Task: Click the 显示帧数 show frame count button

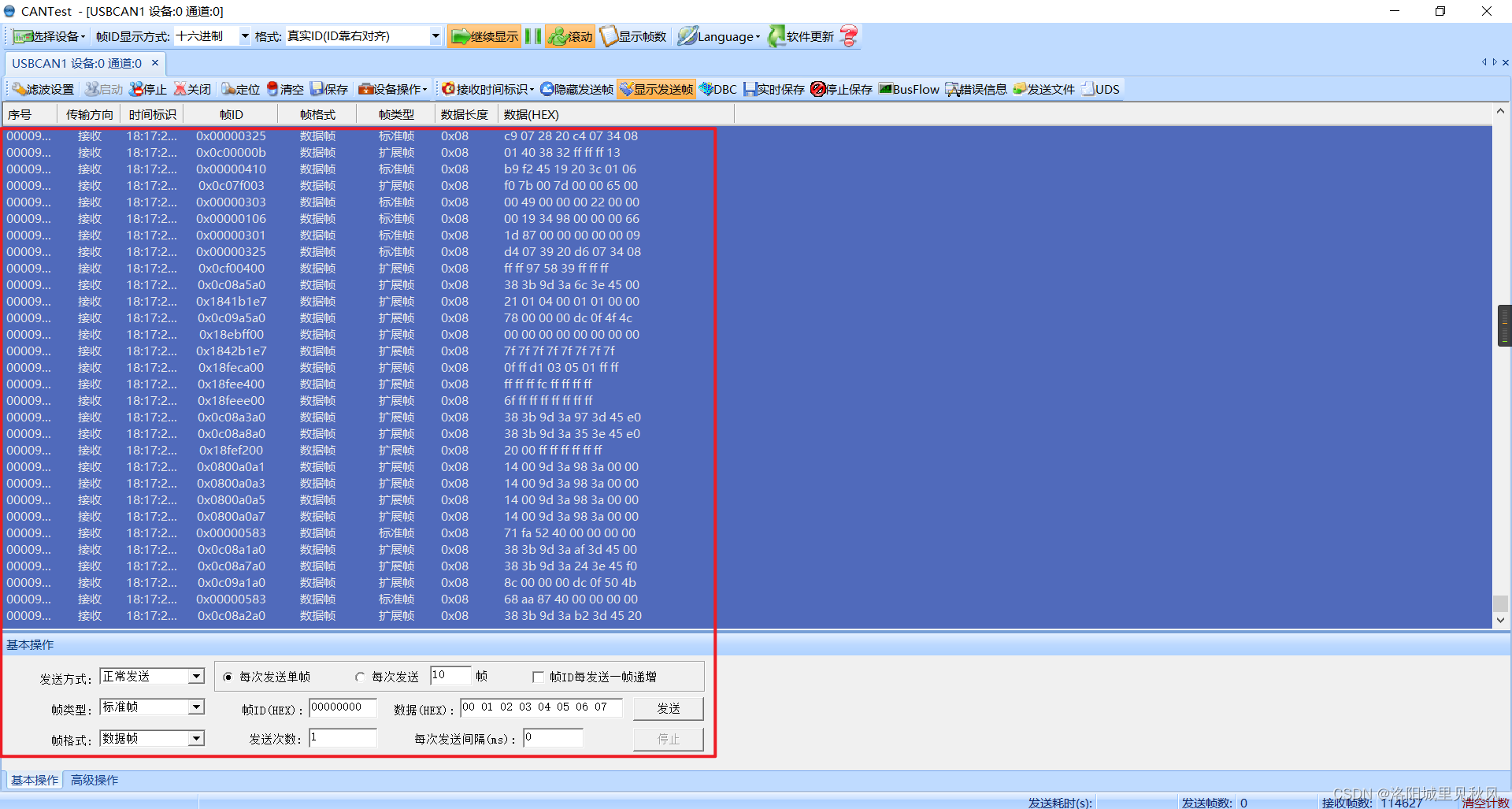Action: [633, 36]
